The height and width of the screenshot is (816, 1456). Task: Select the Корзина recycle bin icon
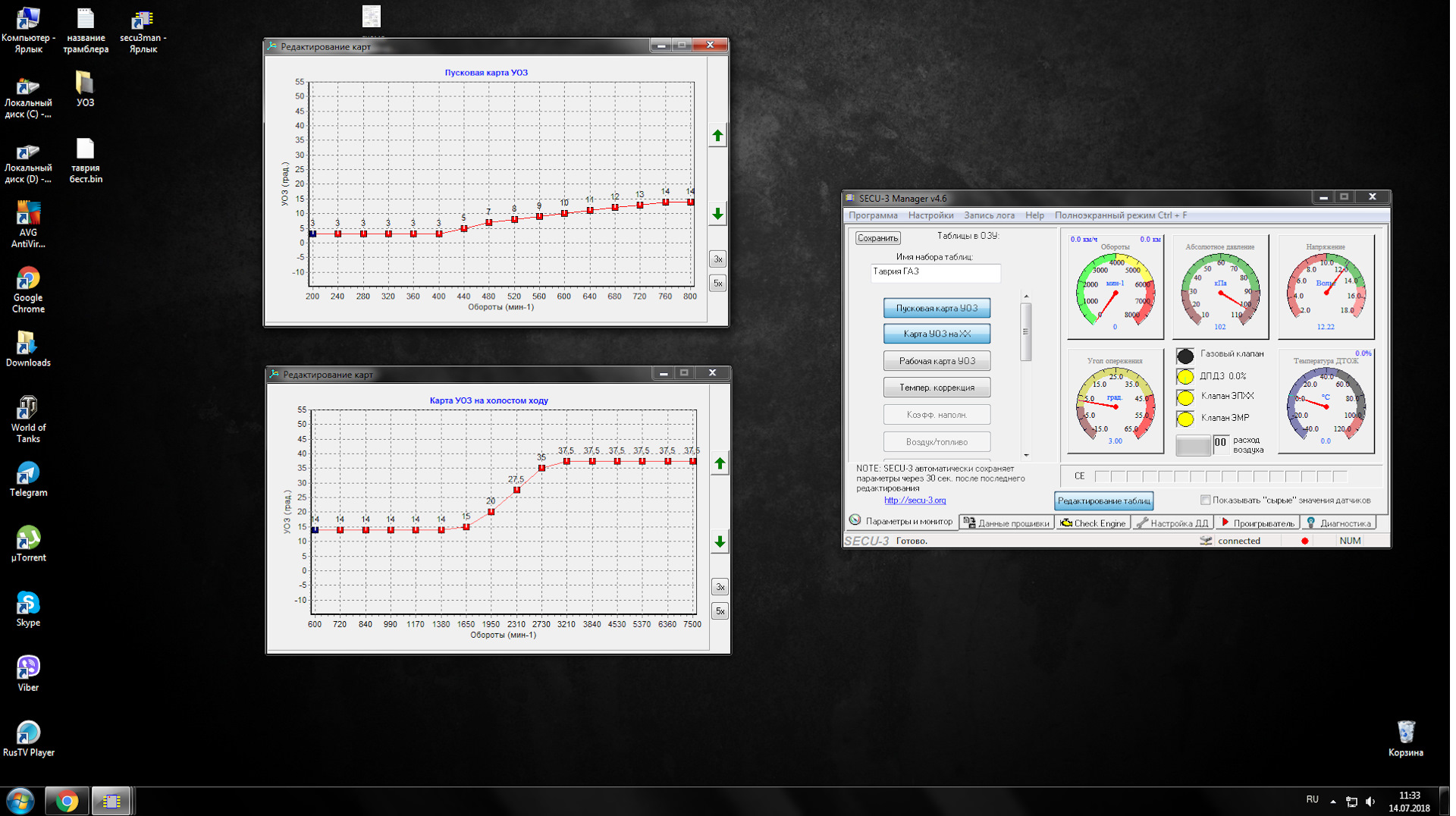point(1405,739)
